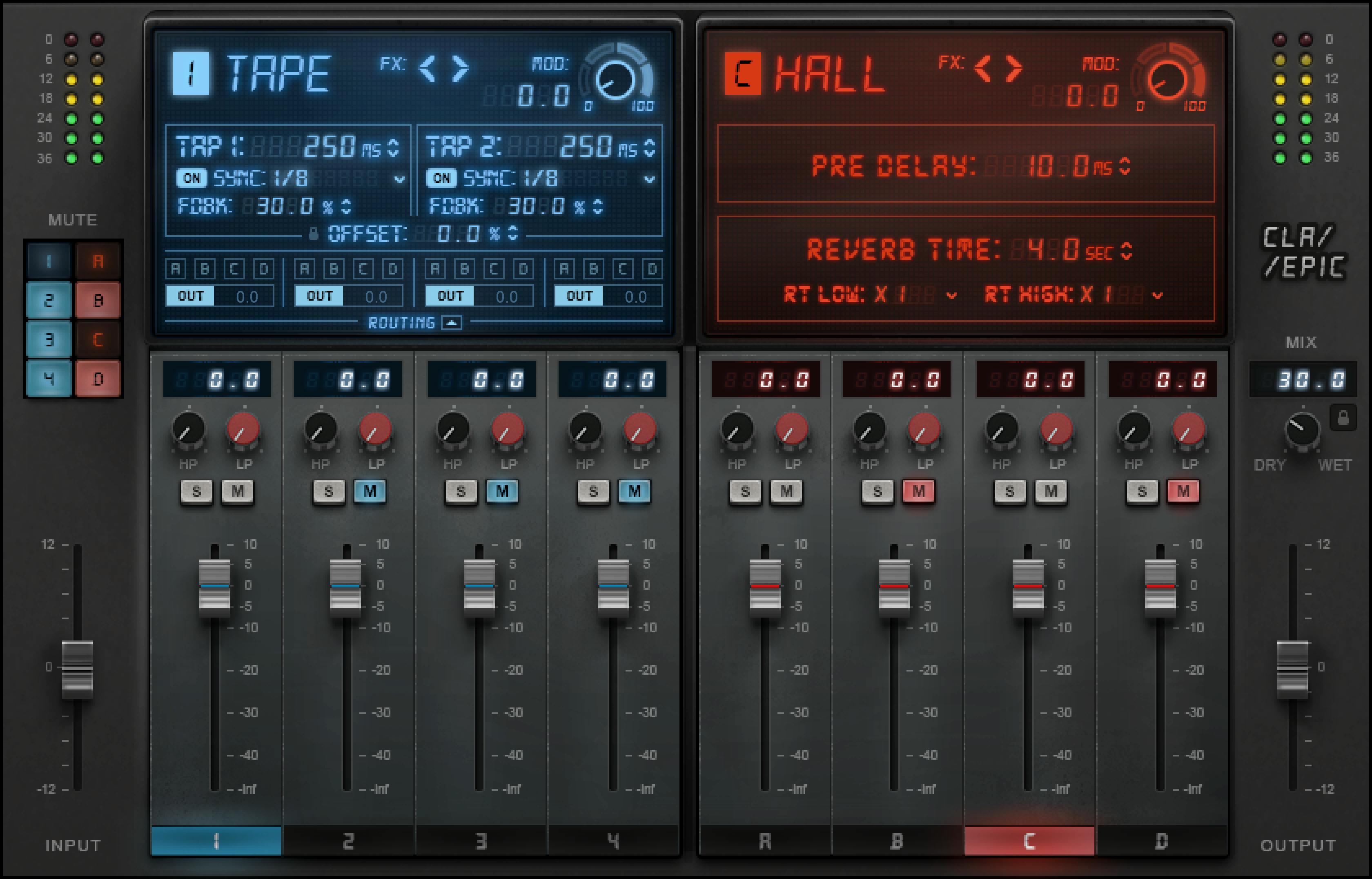Click the HP knob on reverb channel A
The image size is (1372, 879).
pyautogui.click(x=737, y=429)
